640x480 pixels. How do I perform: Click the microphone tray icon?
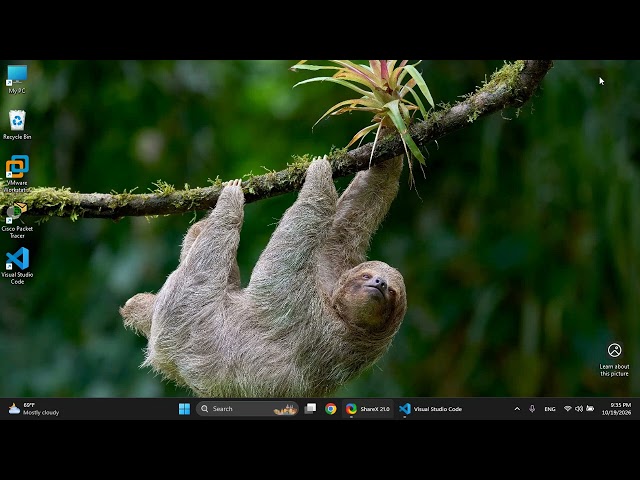[x=532, y=409]
